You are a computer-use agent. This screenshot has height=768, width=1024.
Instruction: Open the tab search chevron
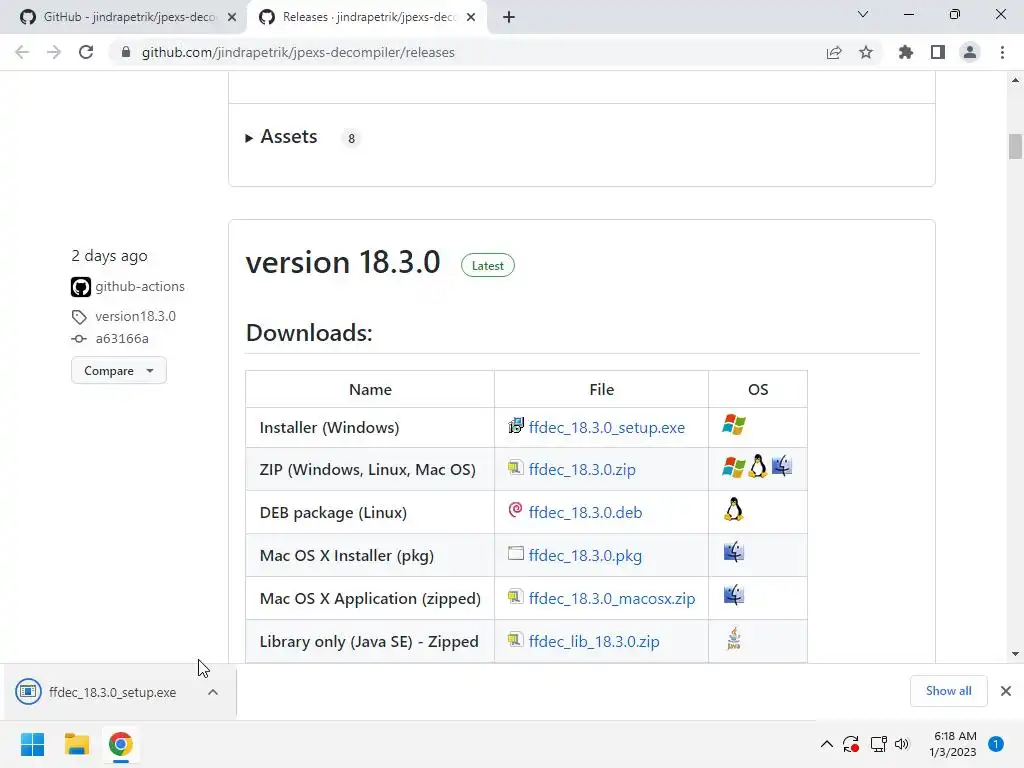(863, 14)
